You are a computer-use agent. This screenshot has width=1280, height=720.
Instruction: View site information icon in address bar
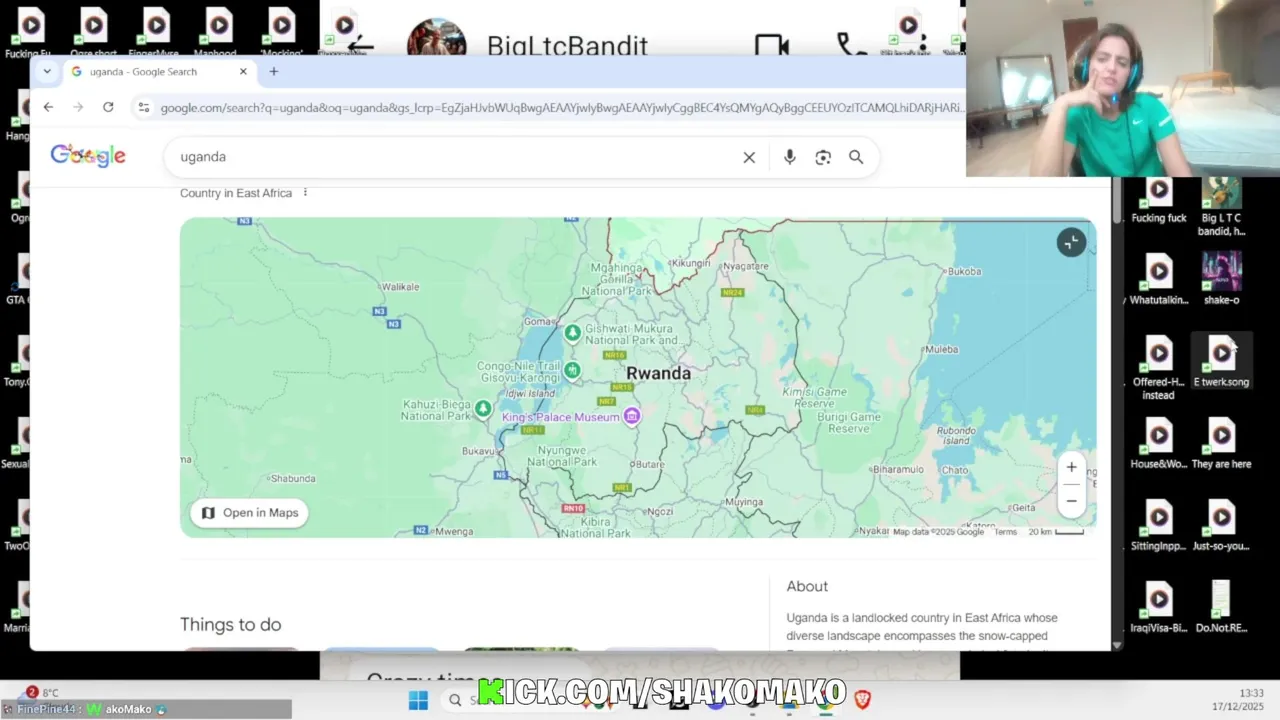144,107
